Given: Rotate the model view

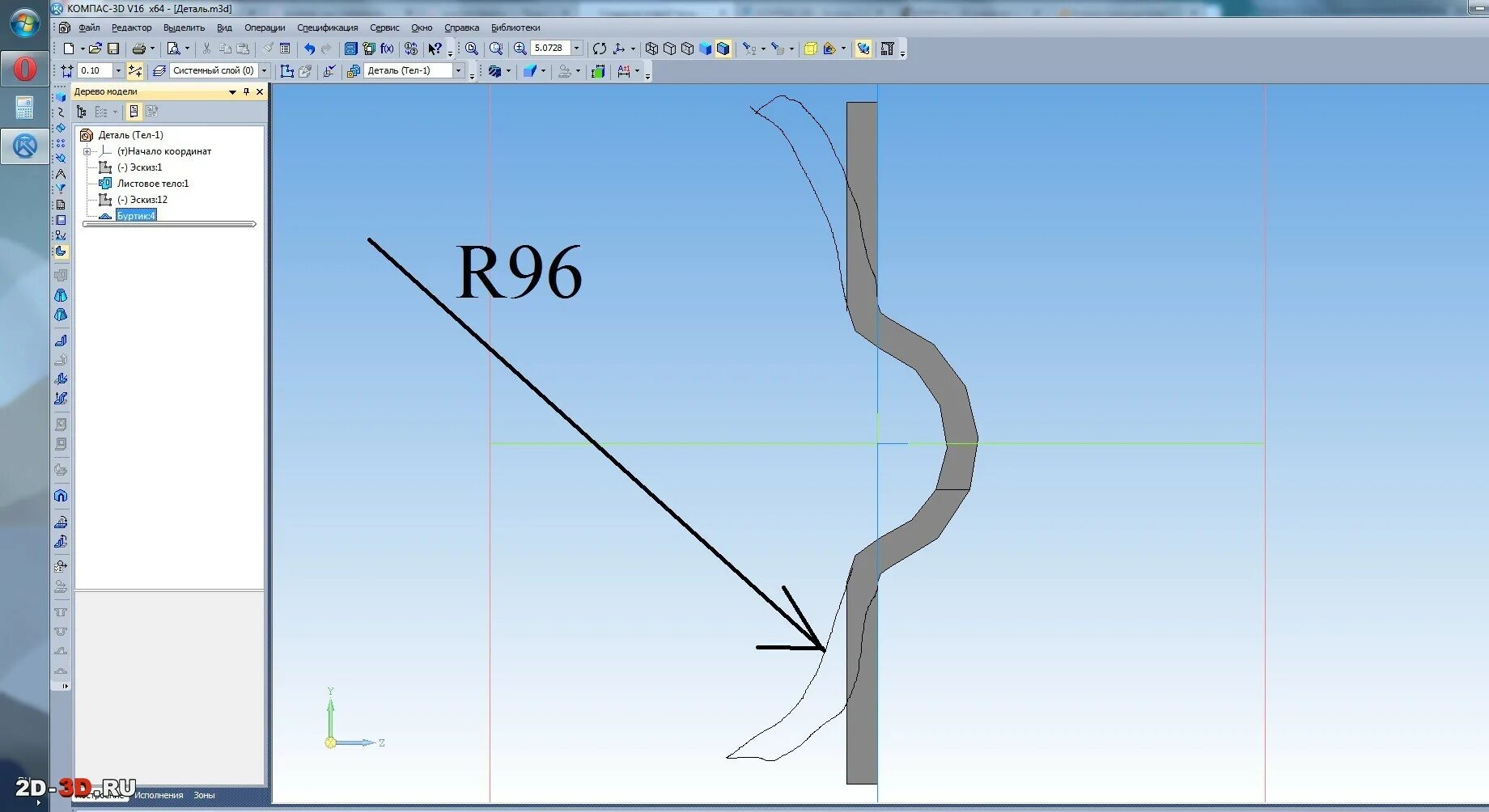Looking at the screenshot, I should coord(600,49).
